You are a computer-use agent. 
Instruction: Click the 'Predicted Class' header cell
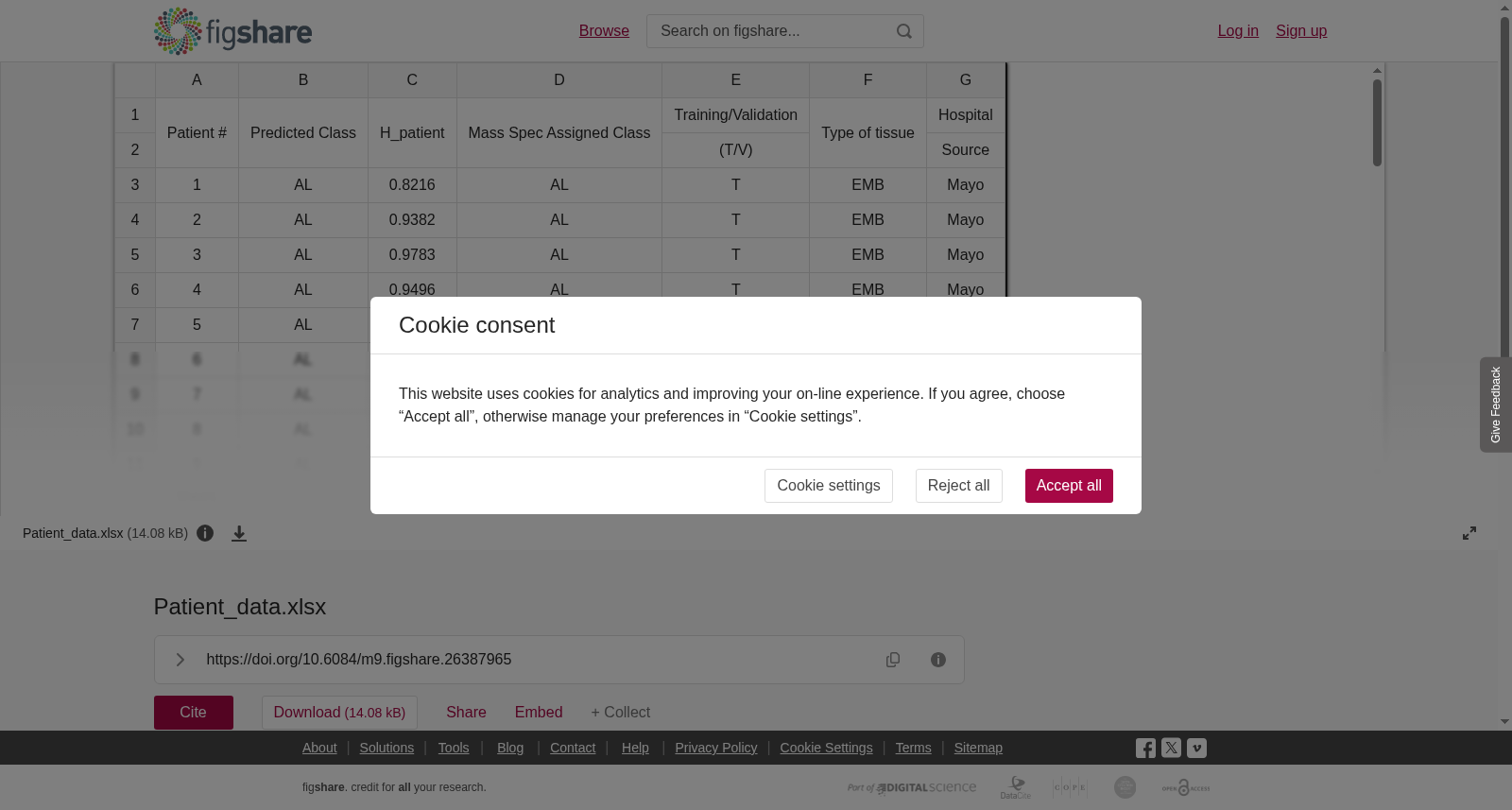[303, 133]
